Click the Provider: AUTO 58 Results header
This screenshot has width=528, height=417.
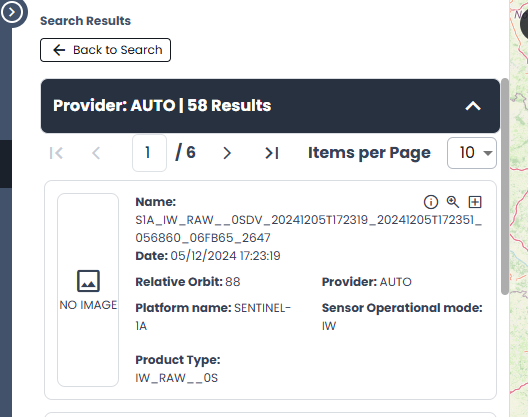162,105
